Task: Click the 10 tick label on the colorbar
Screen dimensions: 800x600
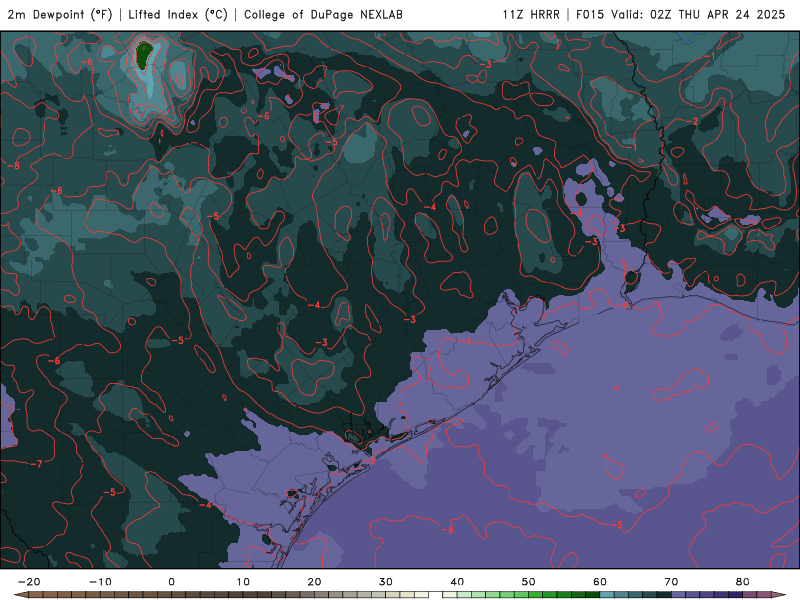Action: (243, 582)
